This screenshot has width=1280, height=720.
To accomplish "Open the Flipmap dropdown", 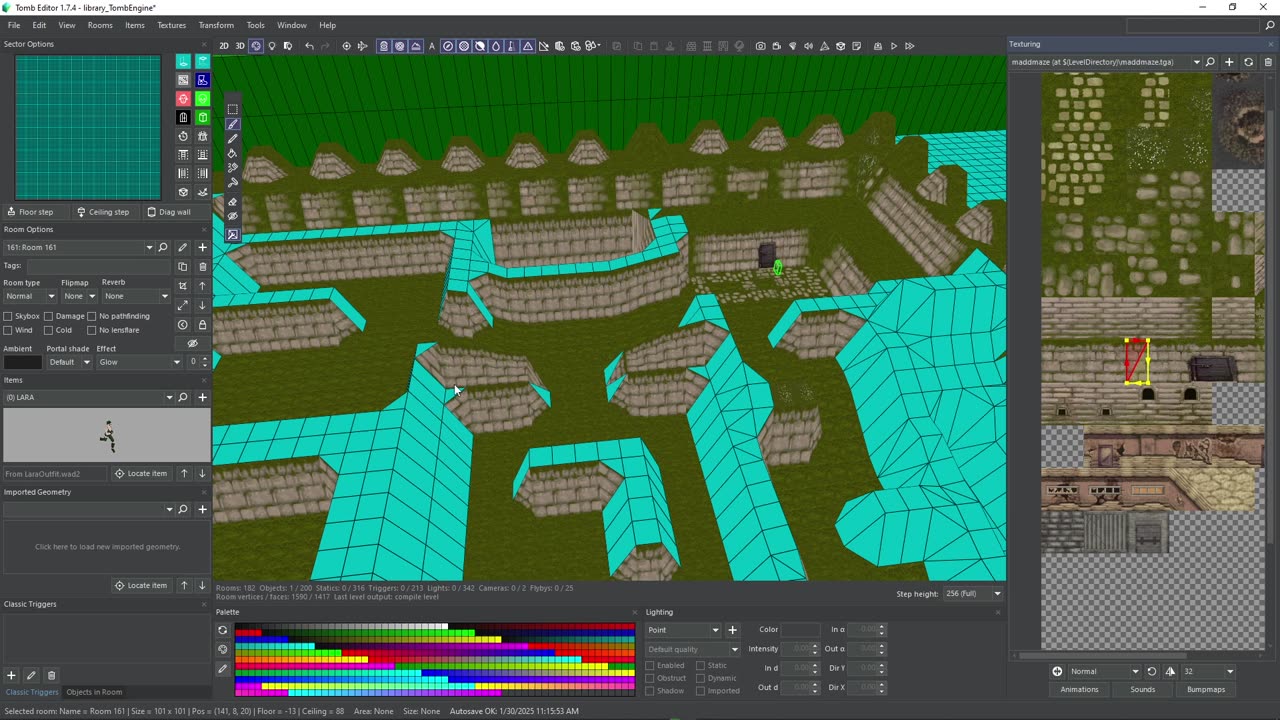I will (79, 296).
